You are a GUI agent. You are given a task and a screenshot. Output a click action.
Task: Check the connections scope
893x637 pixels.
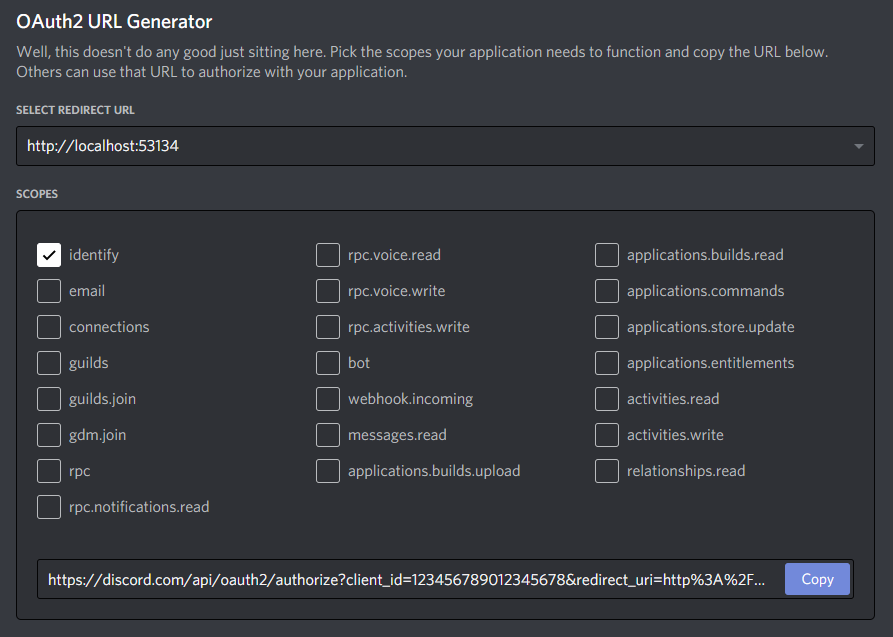[x=49, y=326]
